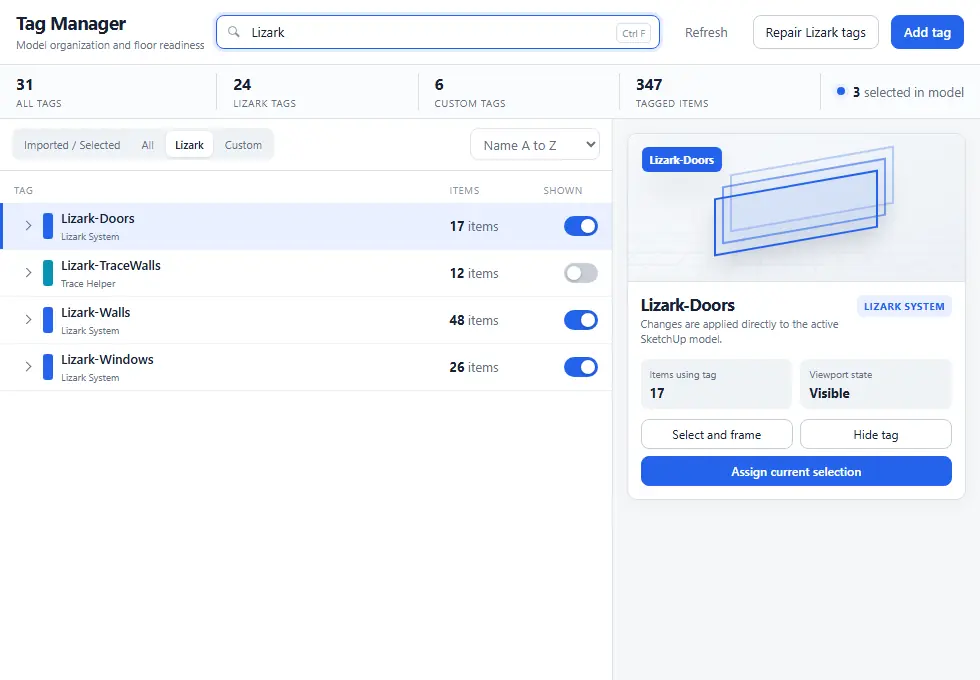Click the 24 LIZARK TAGS stat
The height and width of the screenshot is (680, 980).
(x=264, y=92)
